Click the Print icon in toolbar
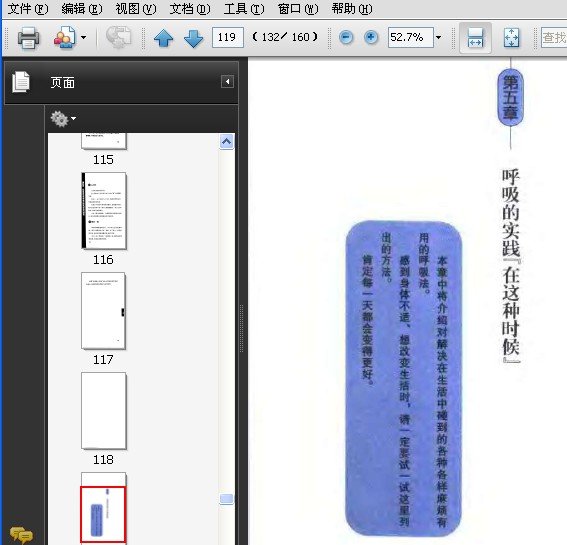The width and height of the screenshot is (567, 545). [28, 38]
